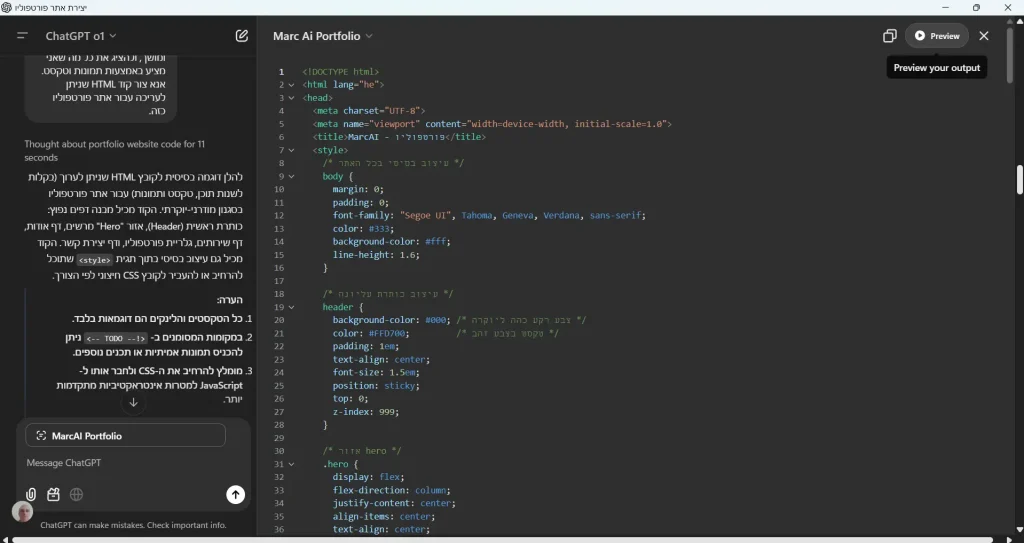The image size is (1024, 543).
Task: Click the Preview button
Action: [936, 36]
